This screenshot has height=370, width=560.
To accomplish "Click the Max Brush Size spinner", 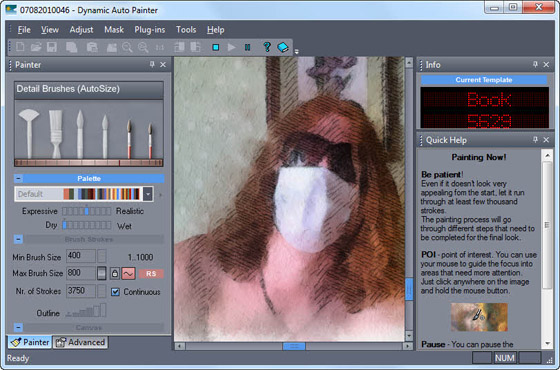I will tap(102, 273).
